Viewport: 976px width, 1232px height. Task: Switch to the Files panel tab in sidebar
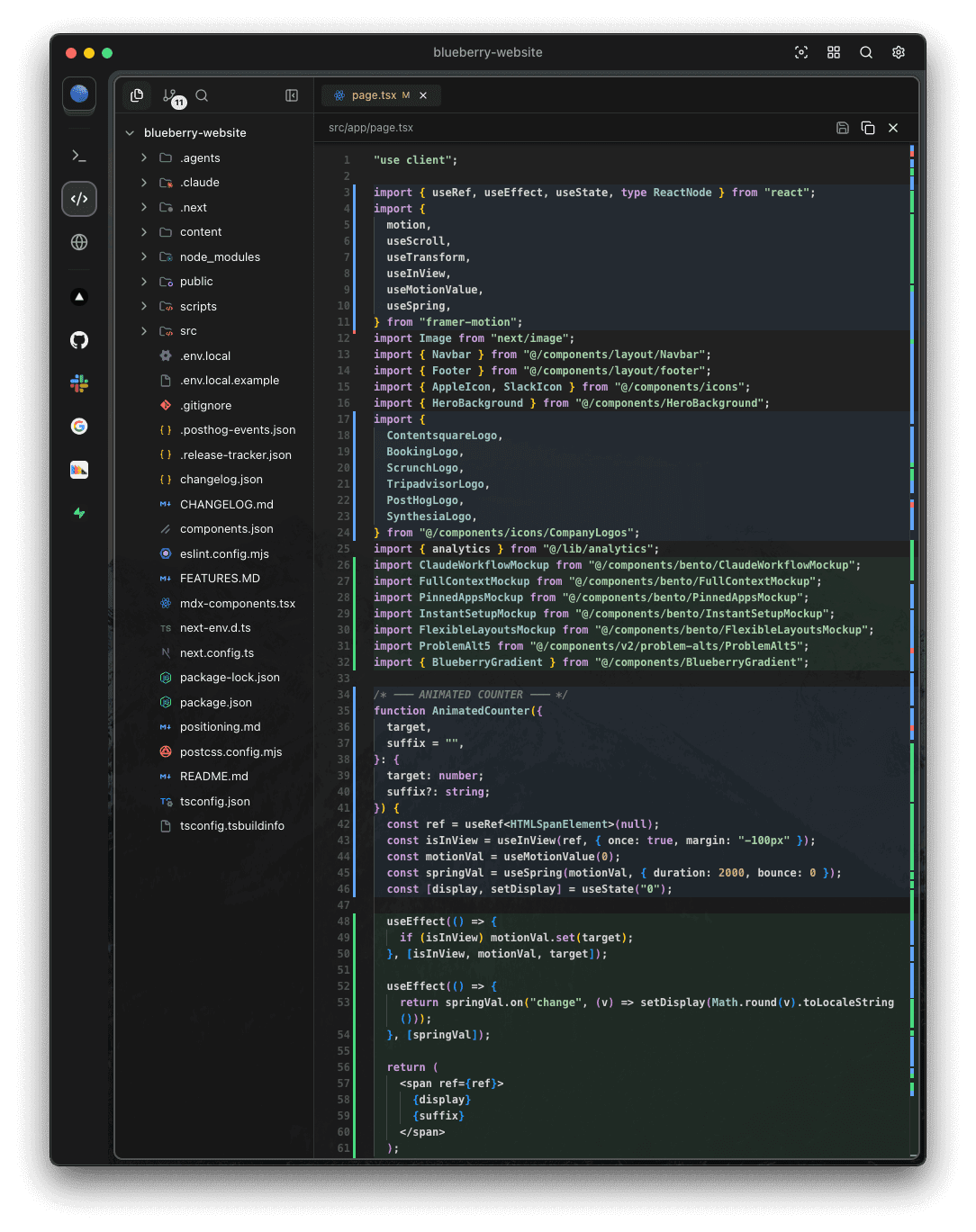tap(137, 95)
